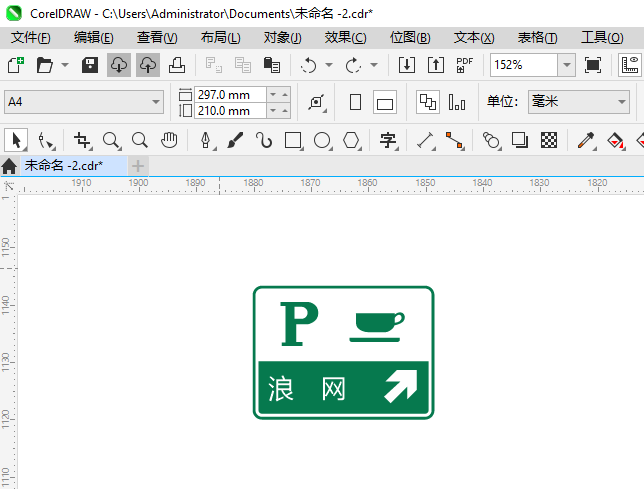This screenshot has width=644, height=489.
Task: Click the cloud upload icon
Action: 148,65
